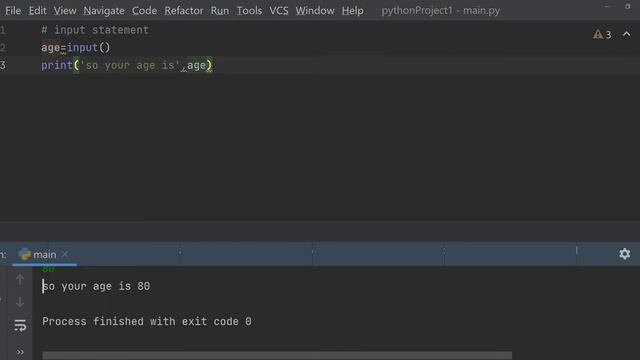Viewport: 640px width, 360px height.
Task: Click the warnings indicator showing 3
Action: (602, 35)
